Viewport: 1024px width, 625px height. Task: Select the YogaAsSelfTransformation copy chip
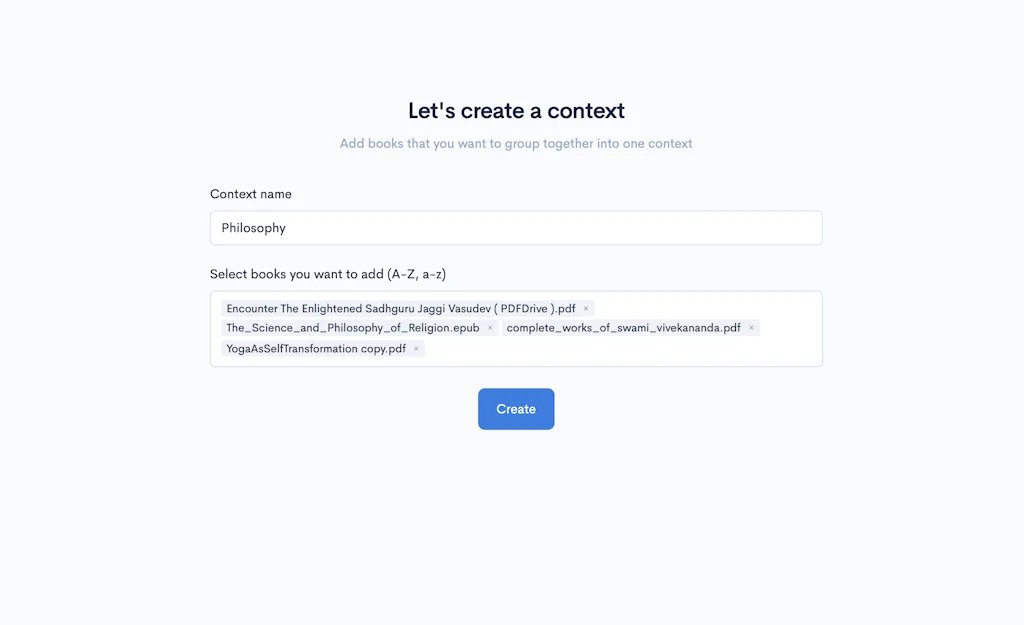[x=315, y=348]
